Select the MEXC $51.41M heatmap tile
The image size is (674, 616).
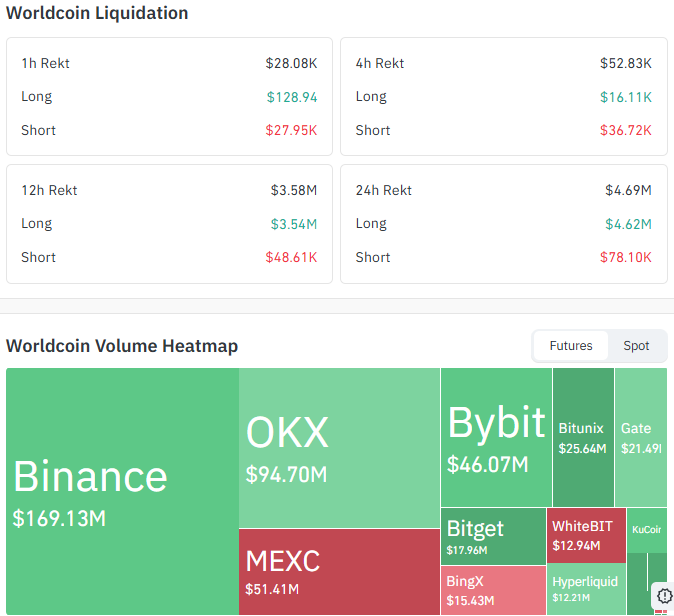coord(340,572)
